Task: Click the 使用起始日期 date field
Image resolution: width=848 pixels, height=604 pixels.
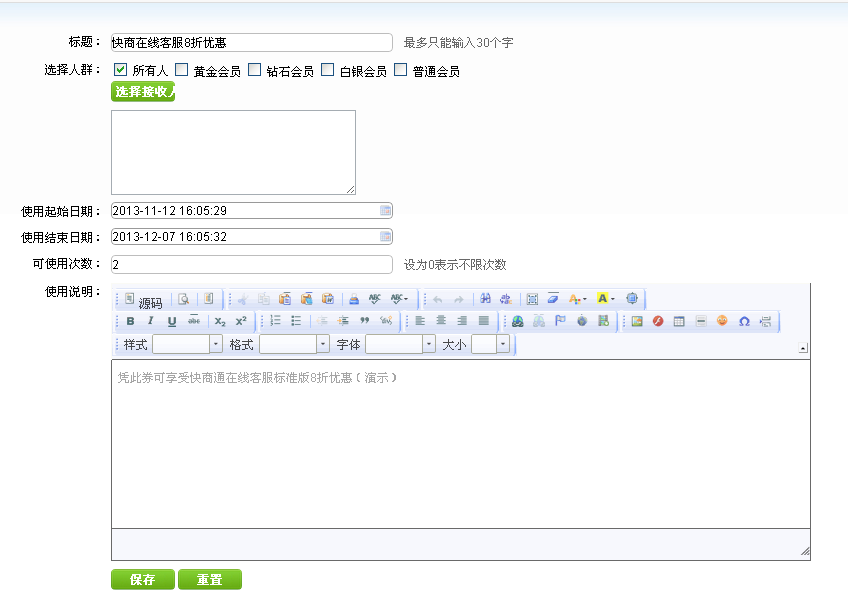Action: (250, 211)
